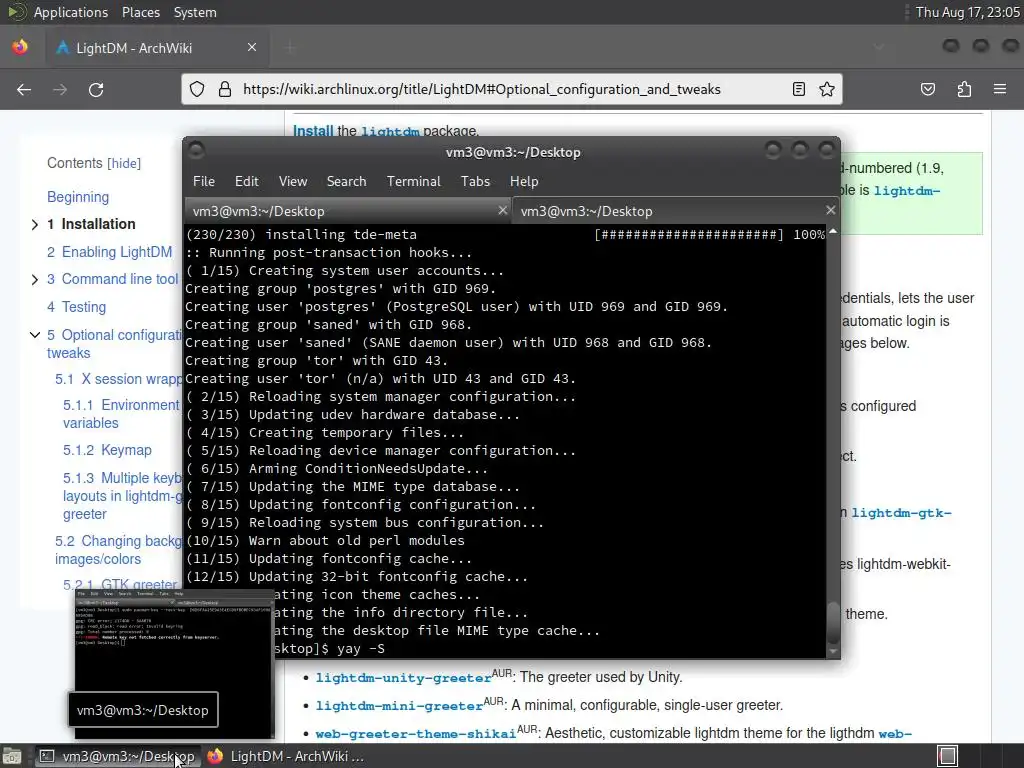
Task: Open the System menu in top panel
Action: tap(195, 12)
